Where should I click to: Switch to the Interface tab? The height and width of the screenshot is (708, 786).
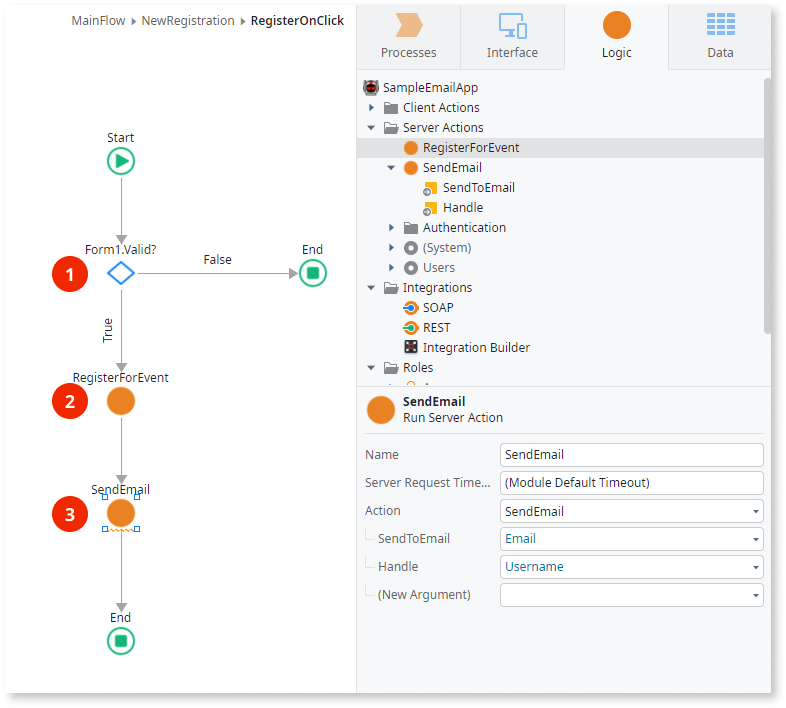[x=512, y=36]
